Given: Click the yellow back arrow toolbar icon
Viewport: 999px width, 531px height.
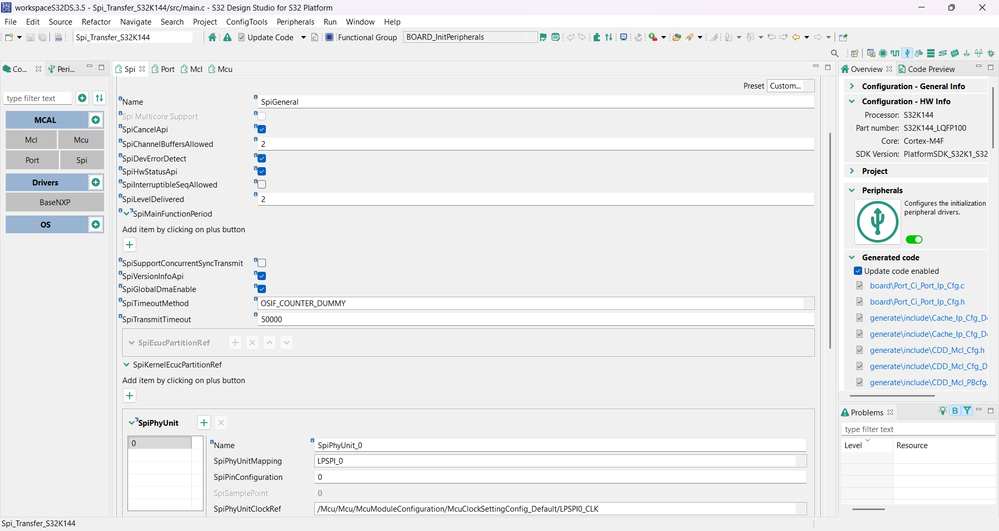Looking at the screenshot, I should [796, 37].
